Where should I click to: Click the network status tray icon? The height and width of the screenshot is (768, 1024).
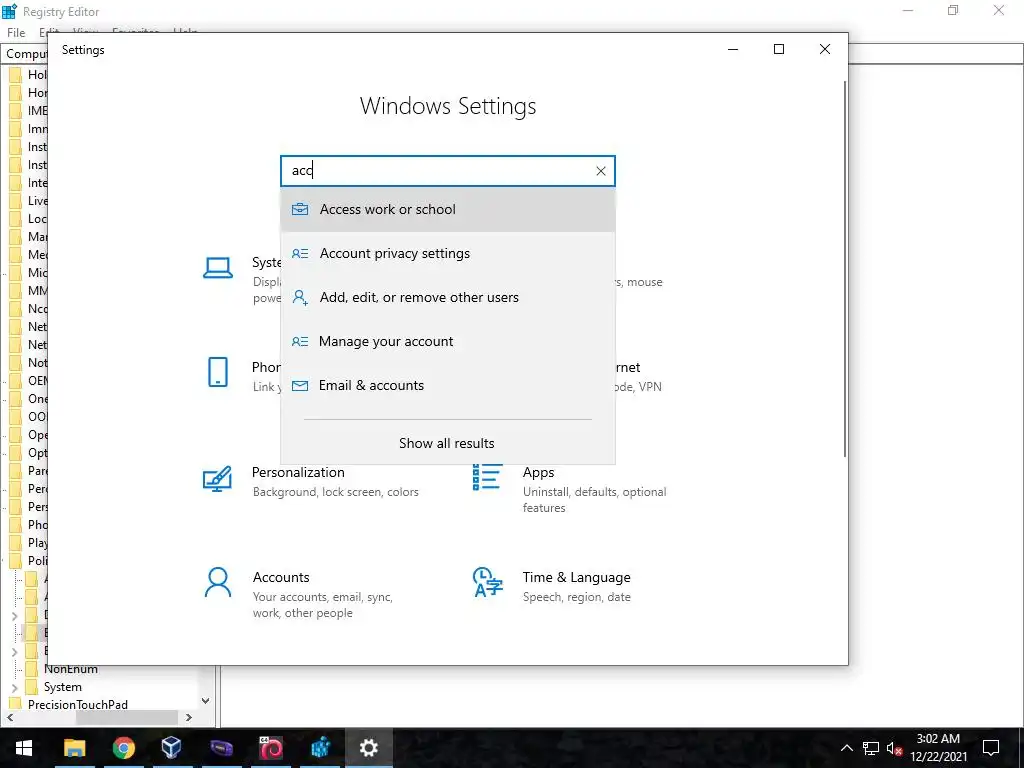871,748
